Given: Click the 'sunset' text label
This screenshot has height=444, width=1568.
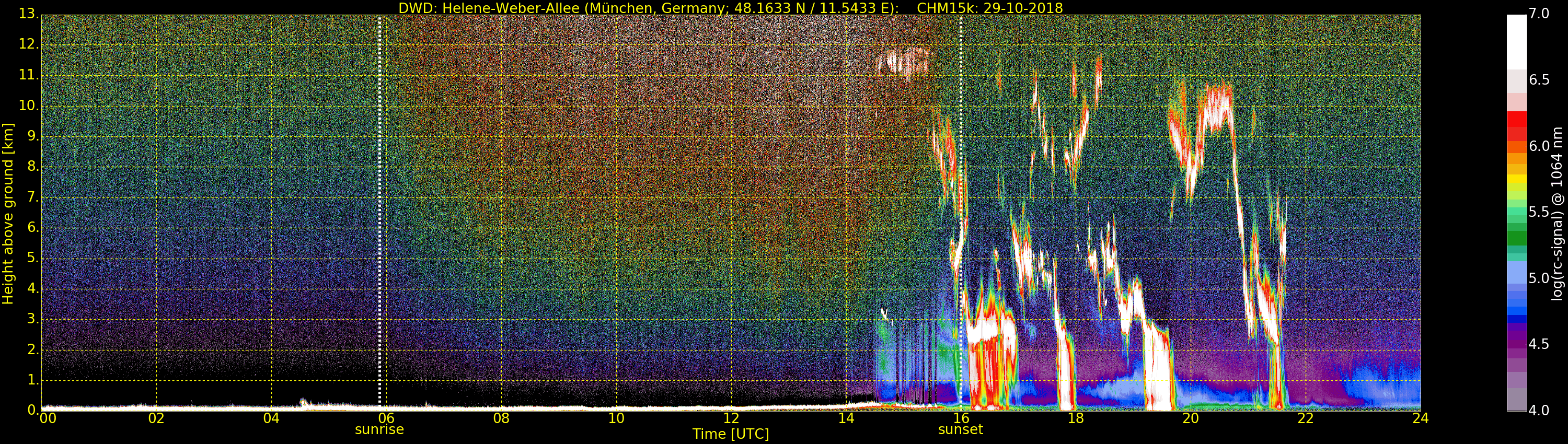Looking at the screenshot, I should coord(961,429).
